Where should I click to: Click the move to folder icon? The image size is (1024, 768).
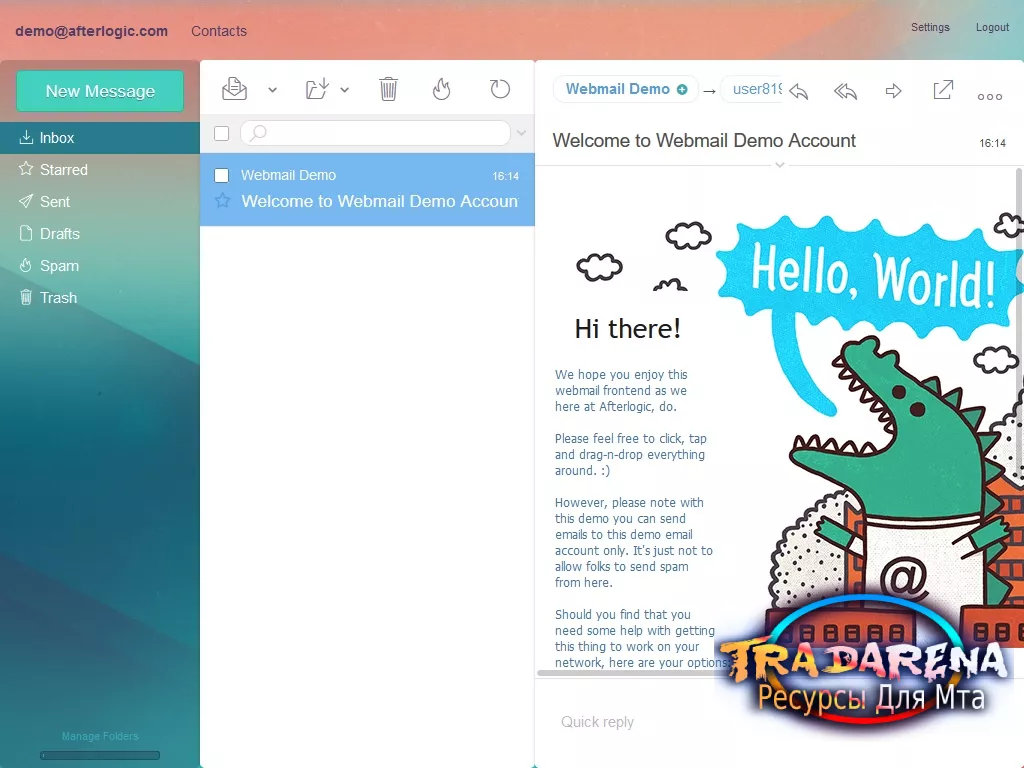pyautogui.click(x=317, y=89)
